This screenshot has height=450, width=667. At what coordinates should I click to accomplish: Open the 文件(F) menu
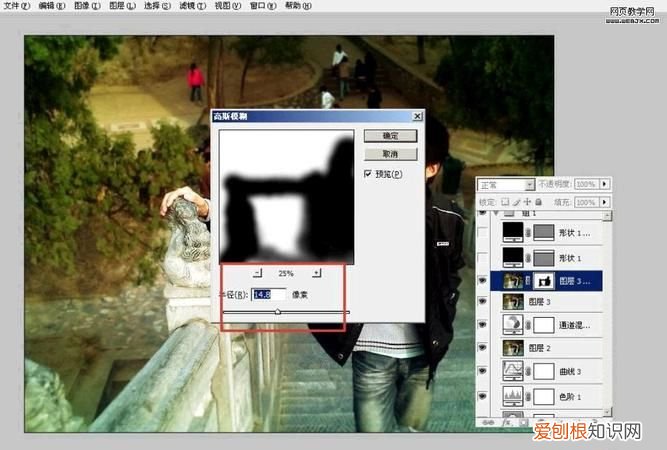tap(17, 6)
